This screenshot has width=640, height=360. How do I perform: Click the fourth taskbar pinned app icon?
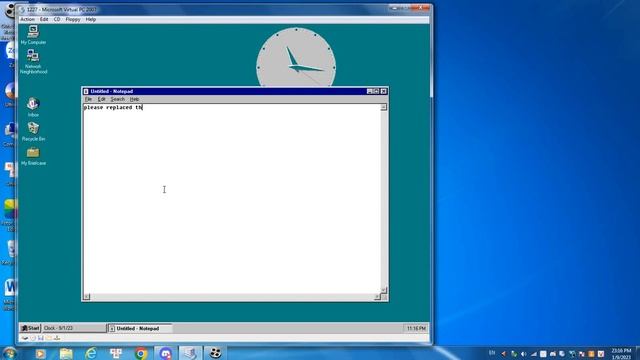[116, 353]
